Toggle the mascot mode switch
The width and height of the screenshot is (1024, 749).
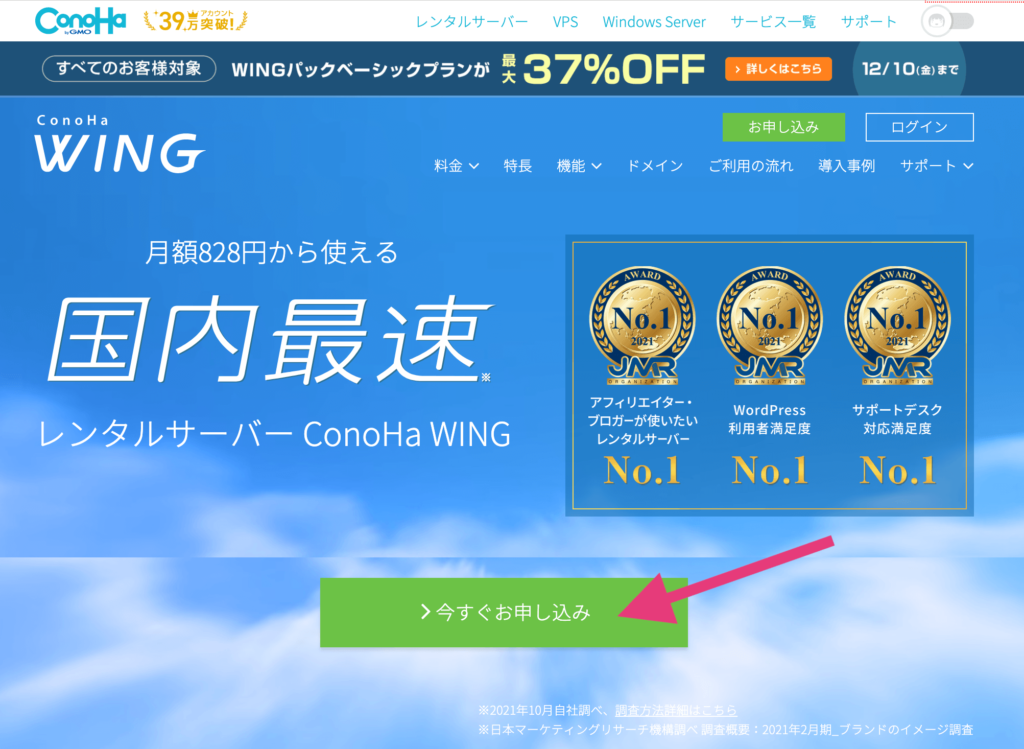[948, 21]
